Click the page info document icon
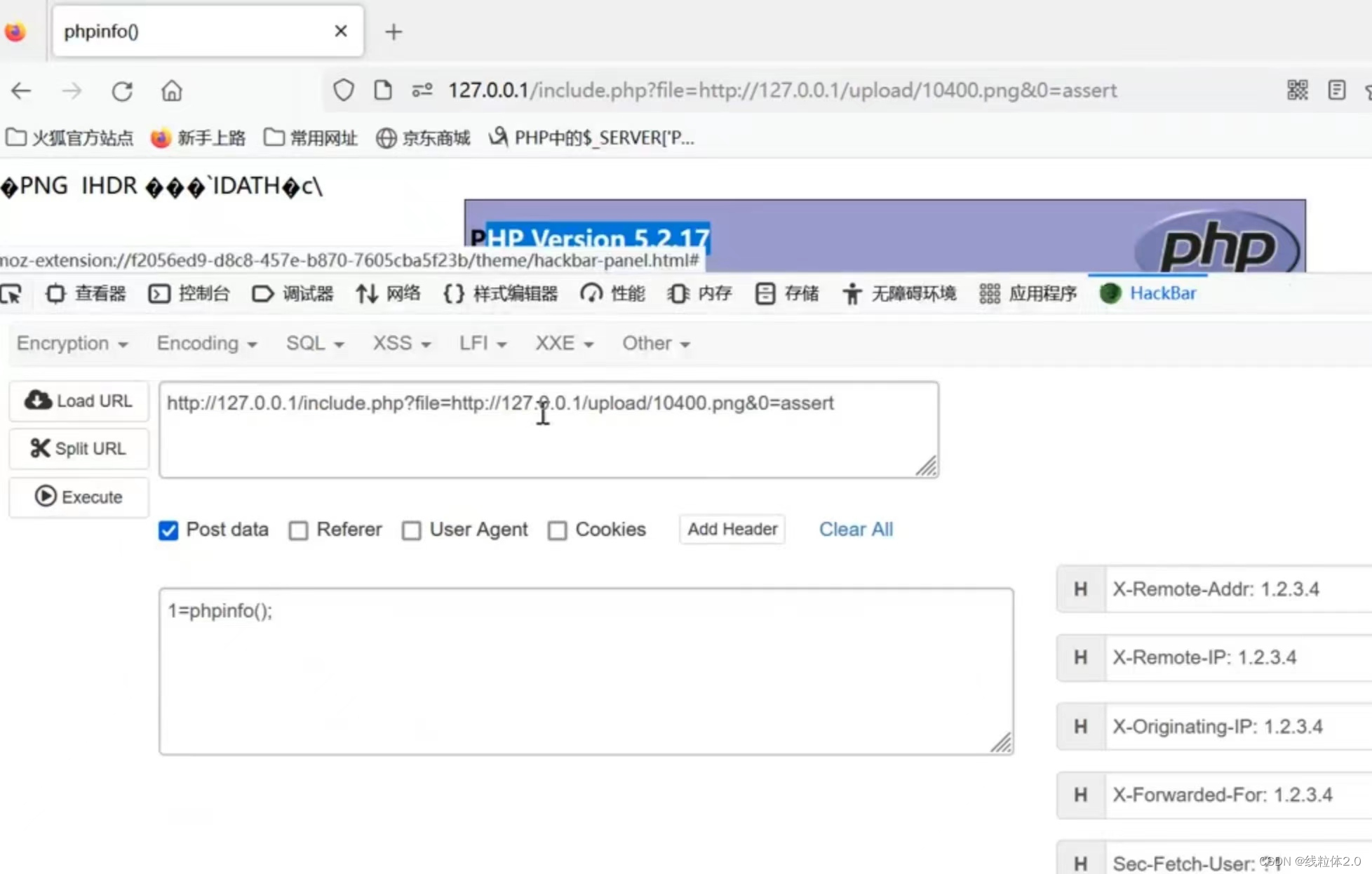1372x874 pixels. click(x=383, y=90)
